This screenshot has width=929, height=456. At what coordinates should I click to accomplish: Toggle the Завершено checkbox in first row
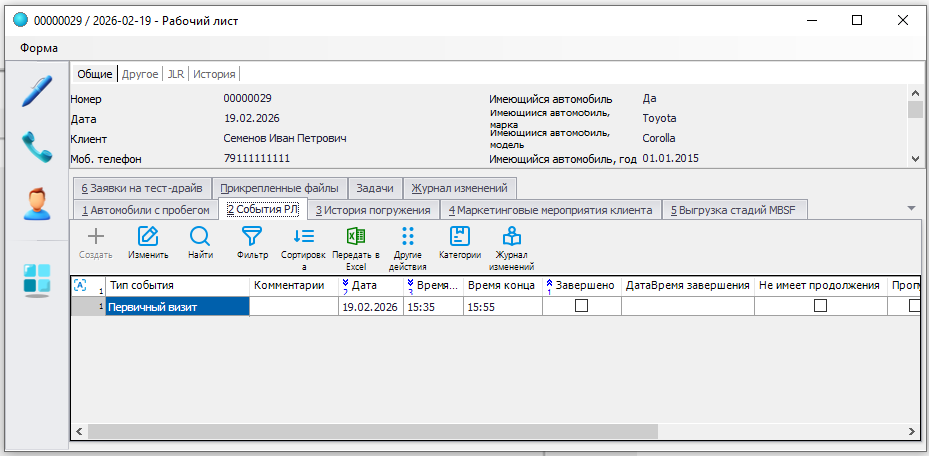point(581,307)
